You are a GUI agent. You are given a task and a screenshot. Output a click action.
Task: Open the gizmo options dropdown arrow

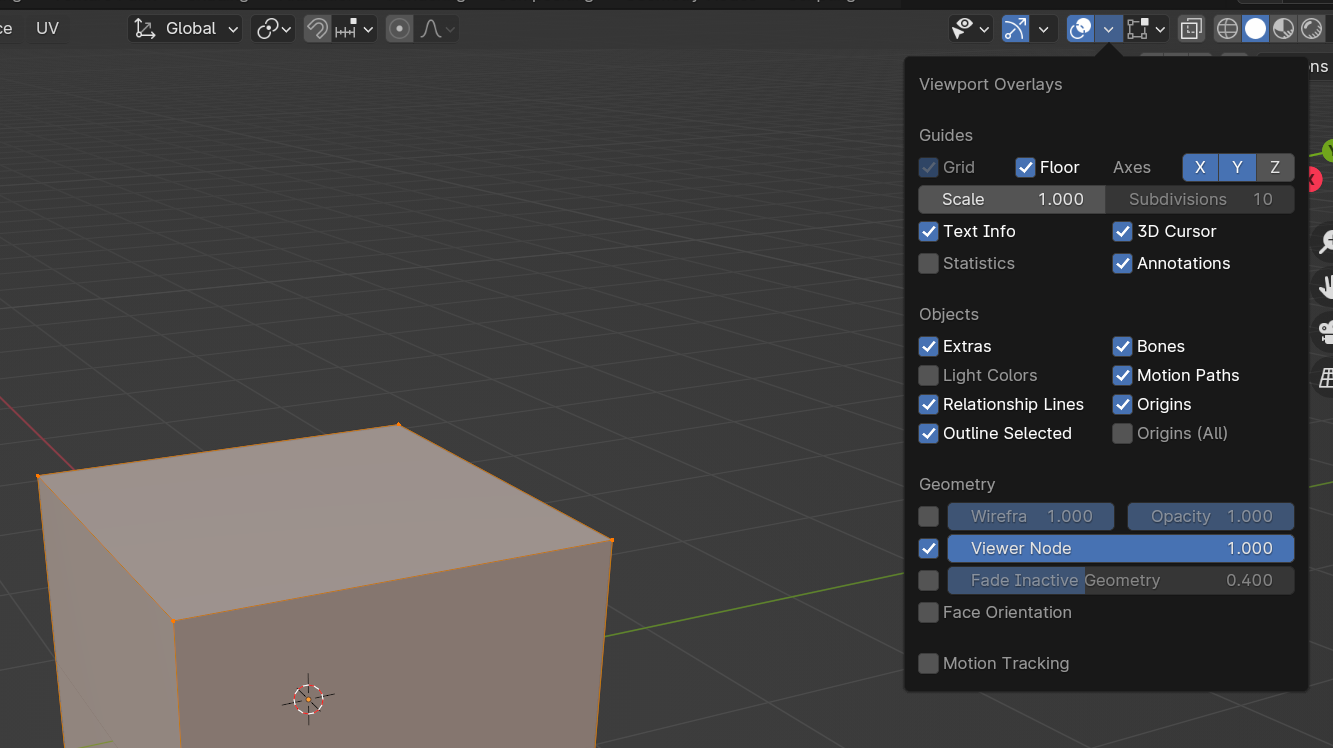click(x=1044, y=29)
